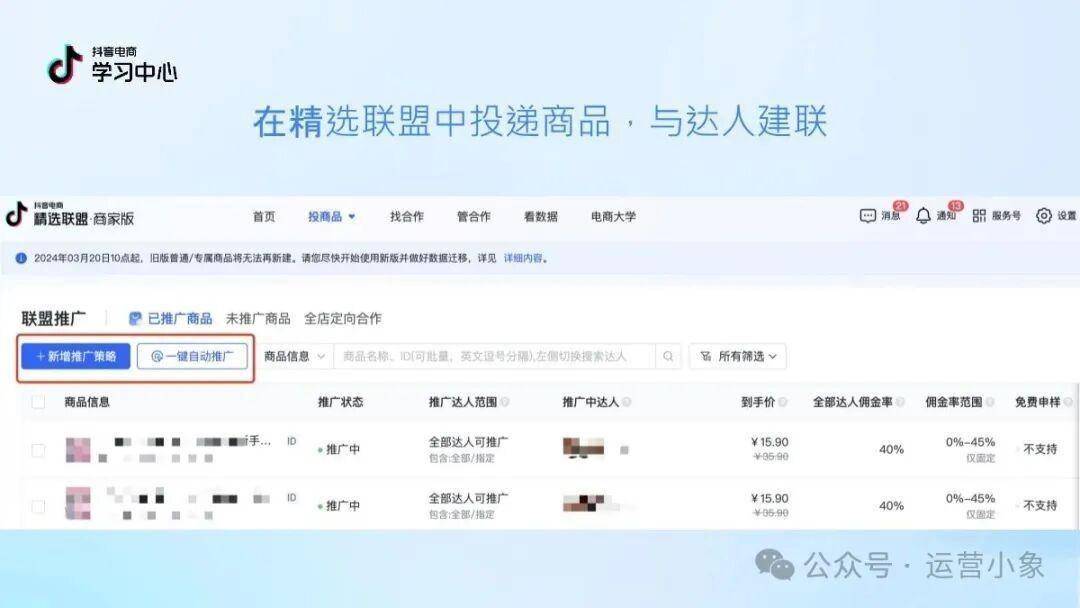Click help icon beside 推广达人范围 header
Image resolution: width=1080 pixels, height=608 pixels.
tap(505, 402)
